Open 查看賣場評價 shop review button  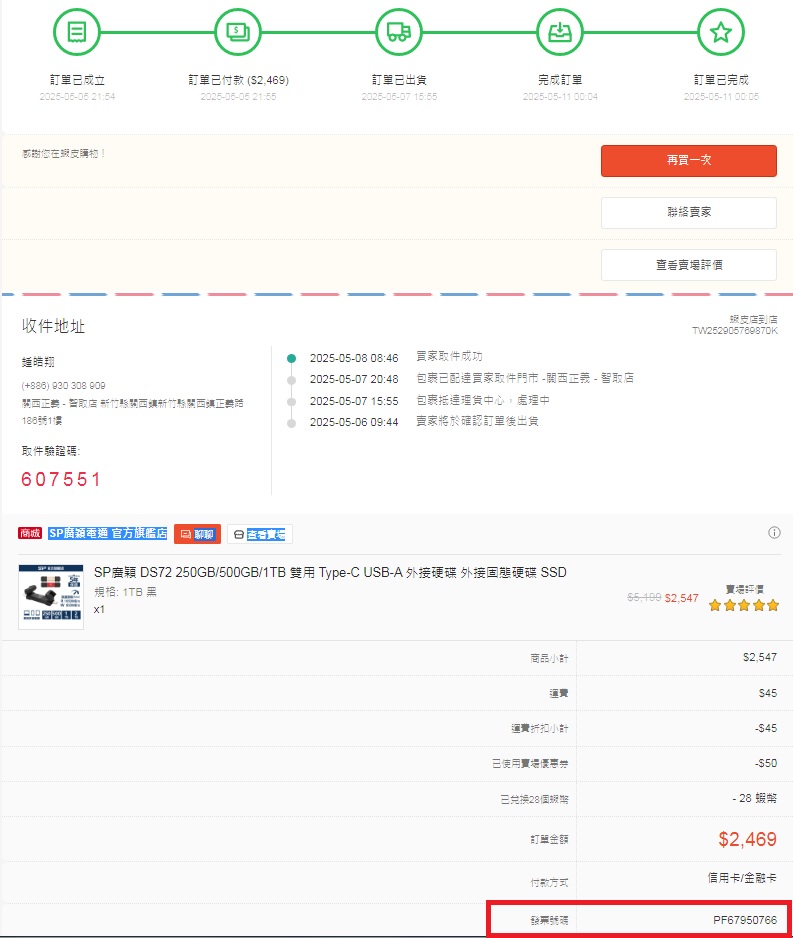pyautogui.click(x=688, y=265)
